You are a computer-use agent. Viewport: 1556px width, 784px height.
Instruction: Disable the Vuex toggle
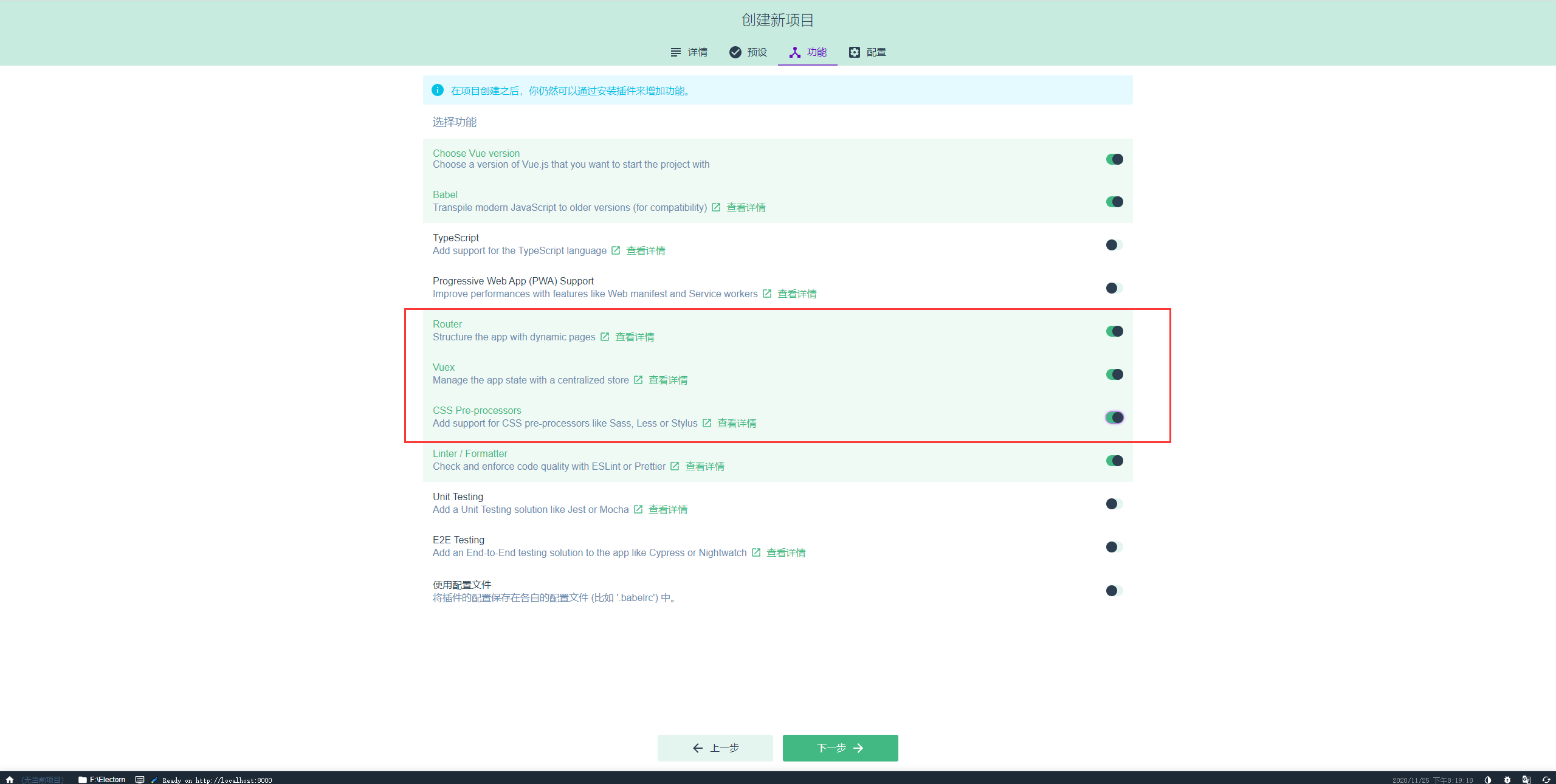pyautogui.click(x=1114, y=374)
